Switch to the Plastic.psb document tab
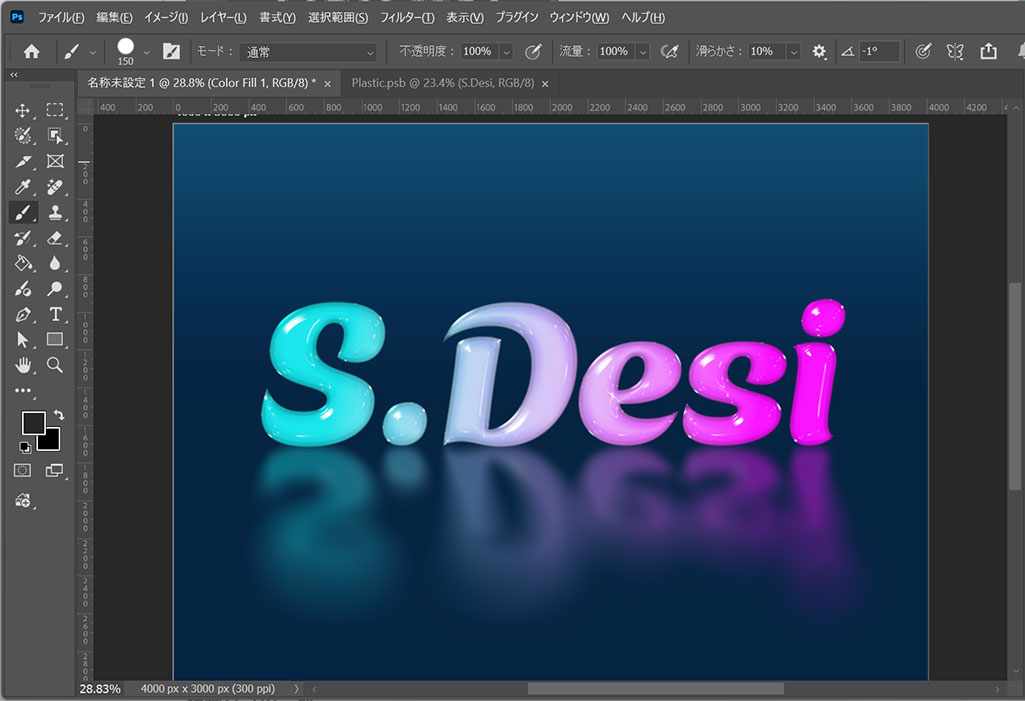 point(443,84)
